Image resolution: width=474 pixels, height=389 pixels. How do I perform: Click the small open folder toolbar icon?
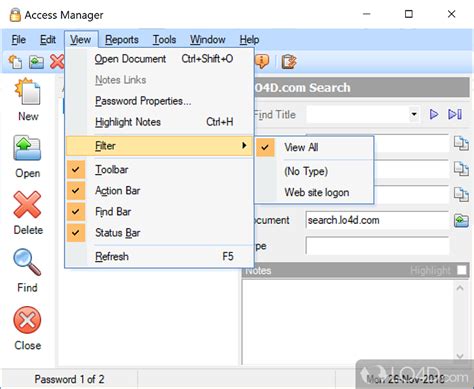click(36, 62)
